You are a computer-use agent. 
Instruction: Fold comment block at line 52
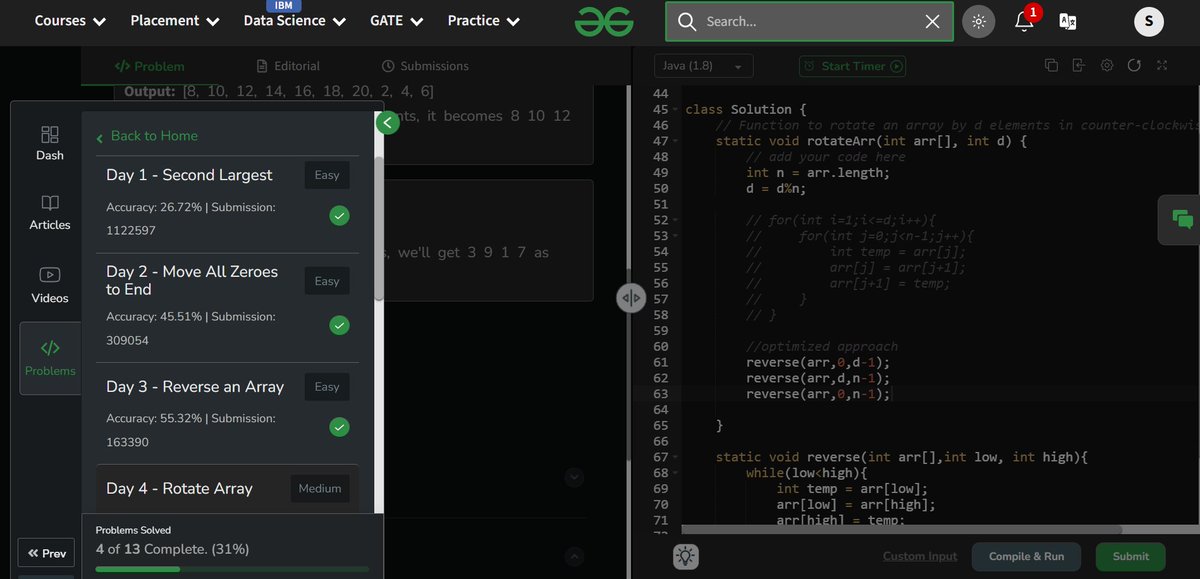tap(676, 220)
